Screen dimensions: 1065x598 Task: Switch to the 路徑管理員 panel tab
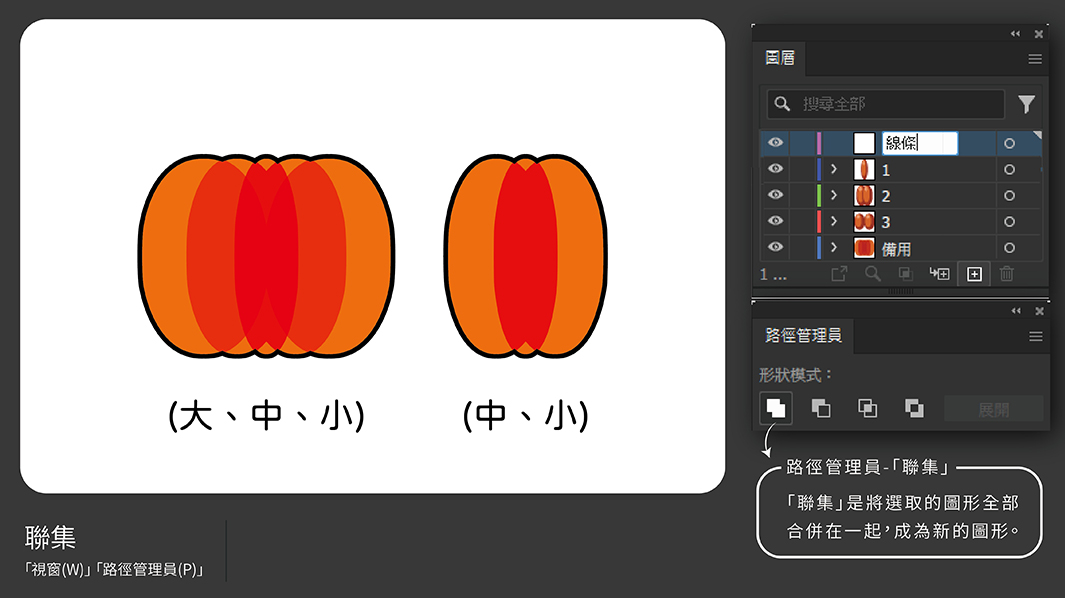coord(803,336)
